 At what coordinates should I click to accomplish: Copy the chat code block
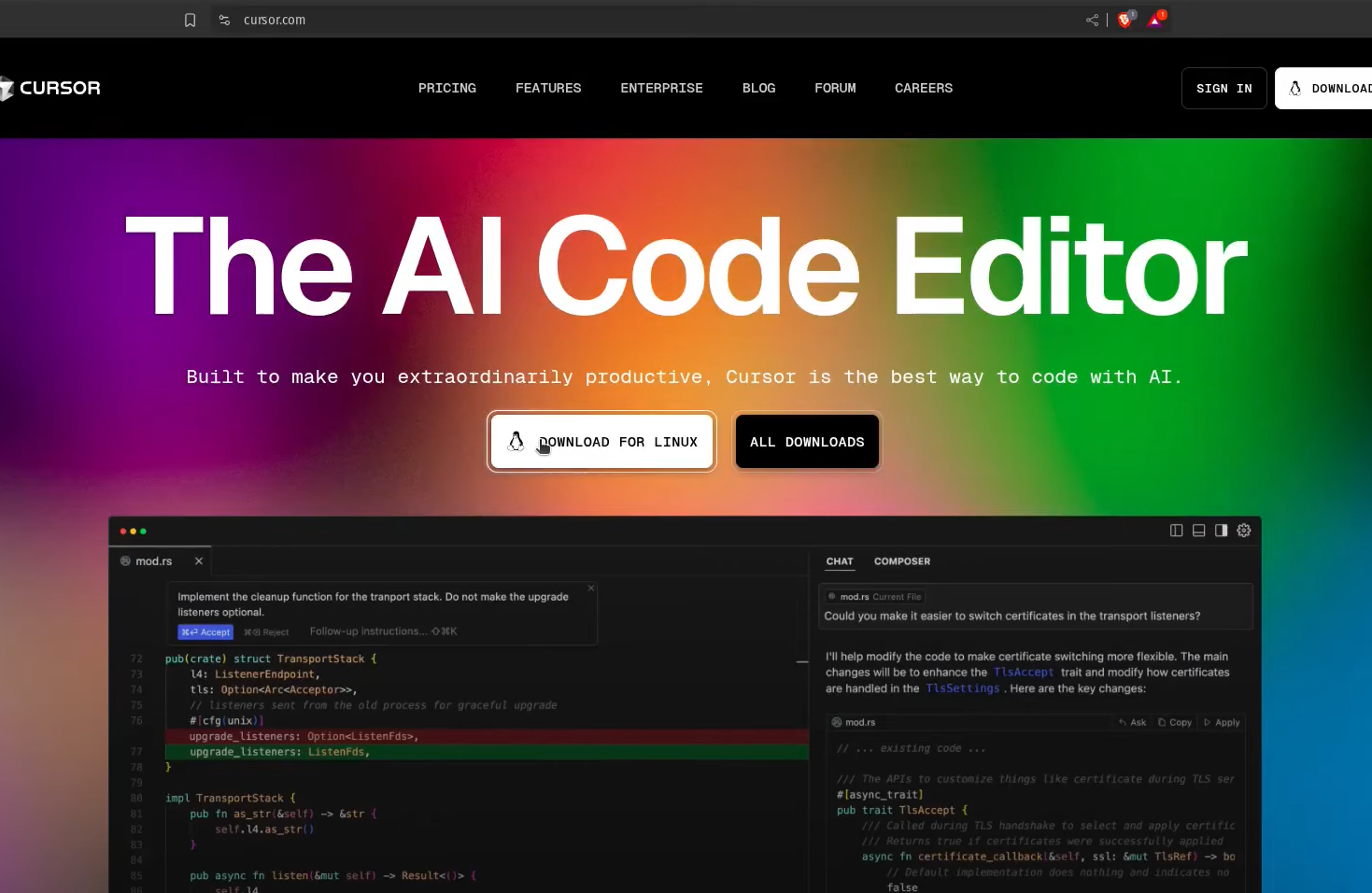click(1175, 722)
